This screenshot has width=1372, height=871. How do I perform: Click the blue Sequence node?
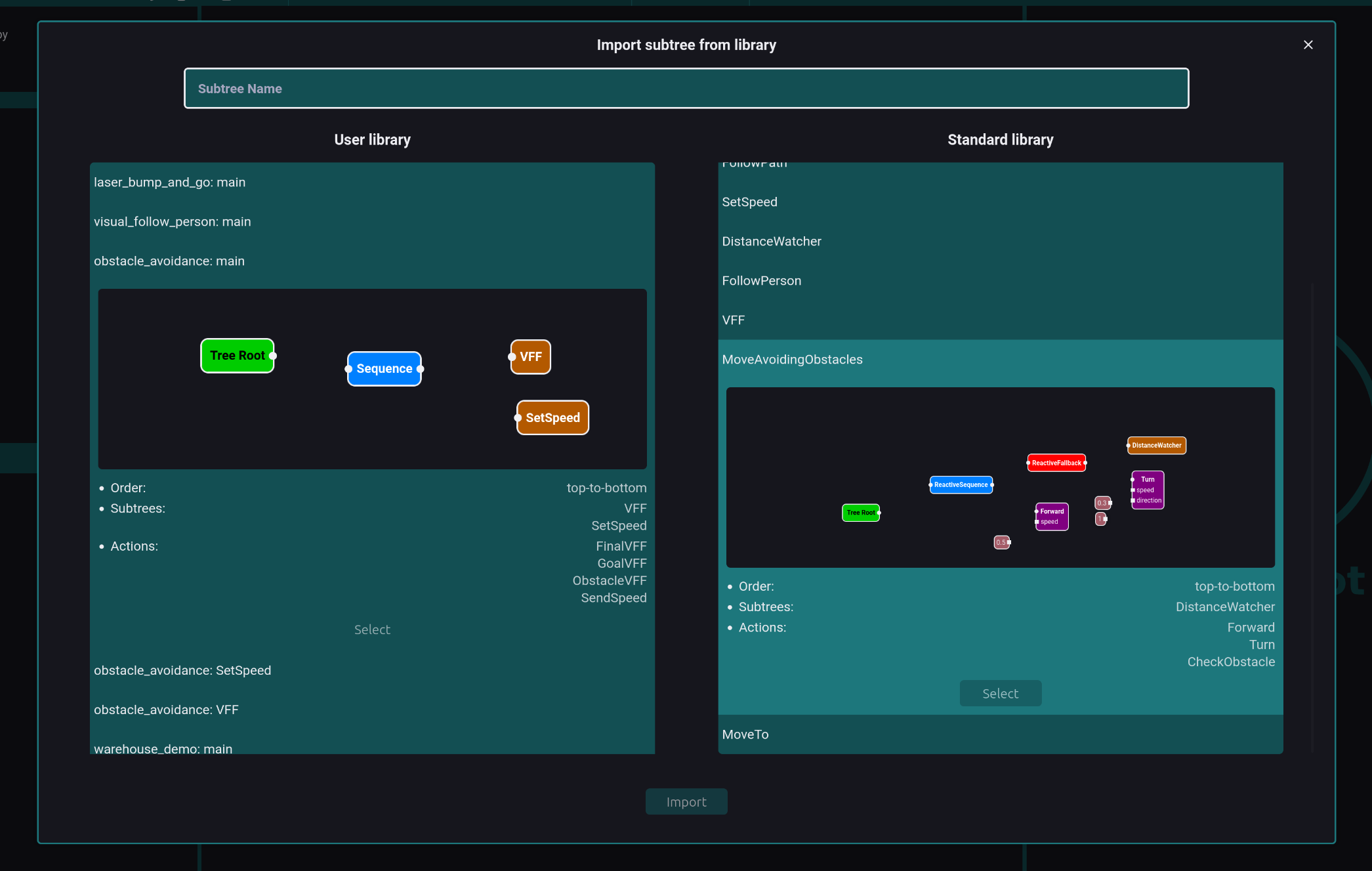pyautogui.click(x=384, y=369)
